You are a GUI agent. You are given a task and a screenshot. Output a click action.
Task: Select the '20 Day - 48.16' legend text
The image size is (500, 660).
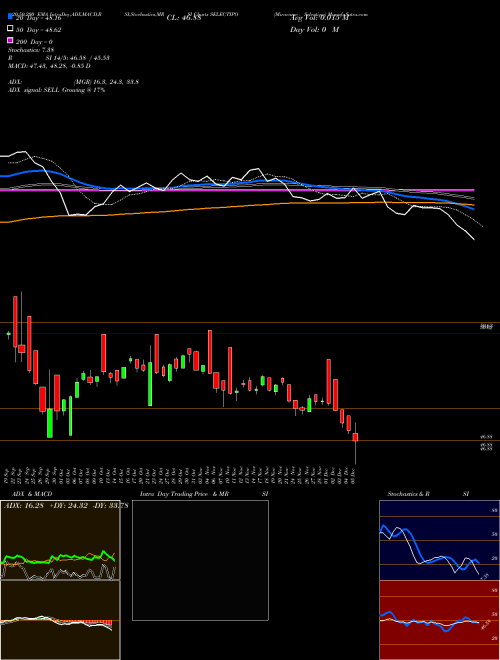39,18
